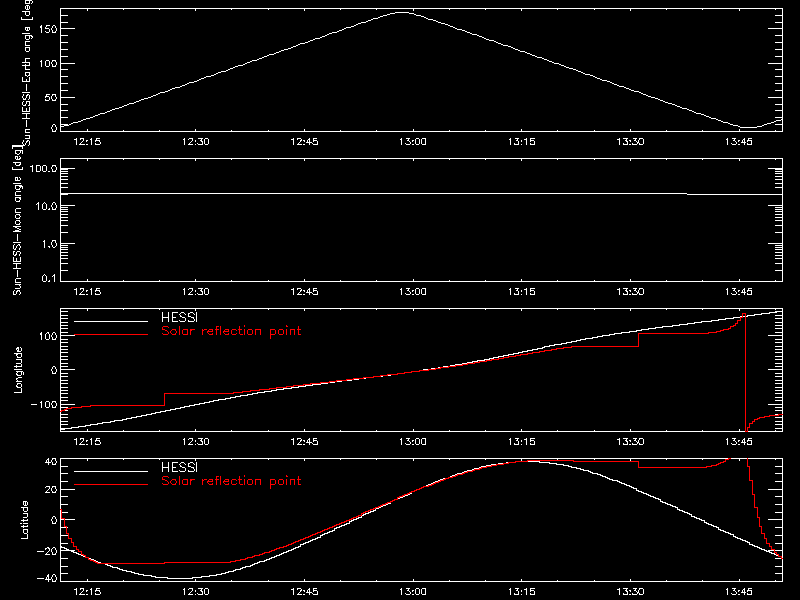Image resolution: width=800 pixels, height=600 pixels.
Task: Click 13:00 time label below Longitude plot
Action: tap(413, 442)
